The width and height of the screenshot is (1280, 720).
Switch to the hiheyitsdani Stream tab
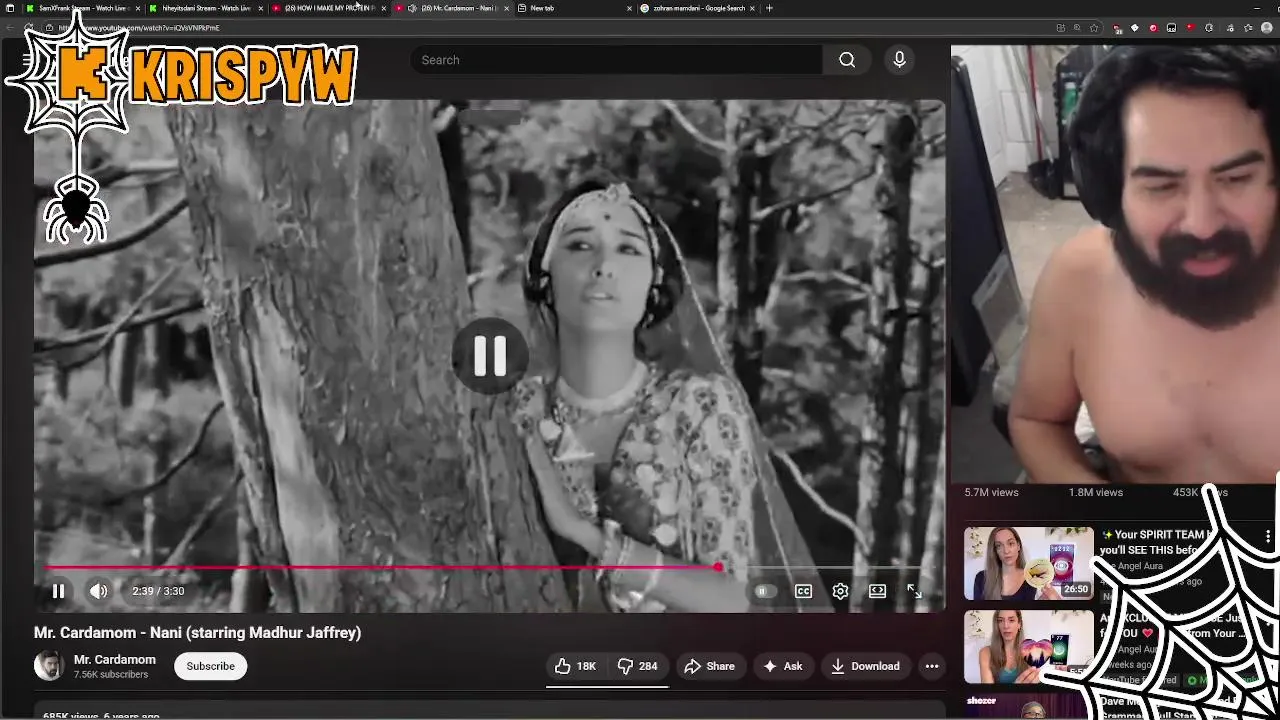click(x=205, y=8)
